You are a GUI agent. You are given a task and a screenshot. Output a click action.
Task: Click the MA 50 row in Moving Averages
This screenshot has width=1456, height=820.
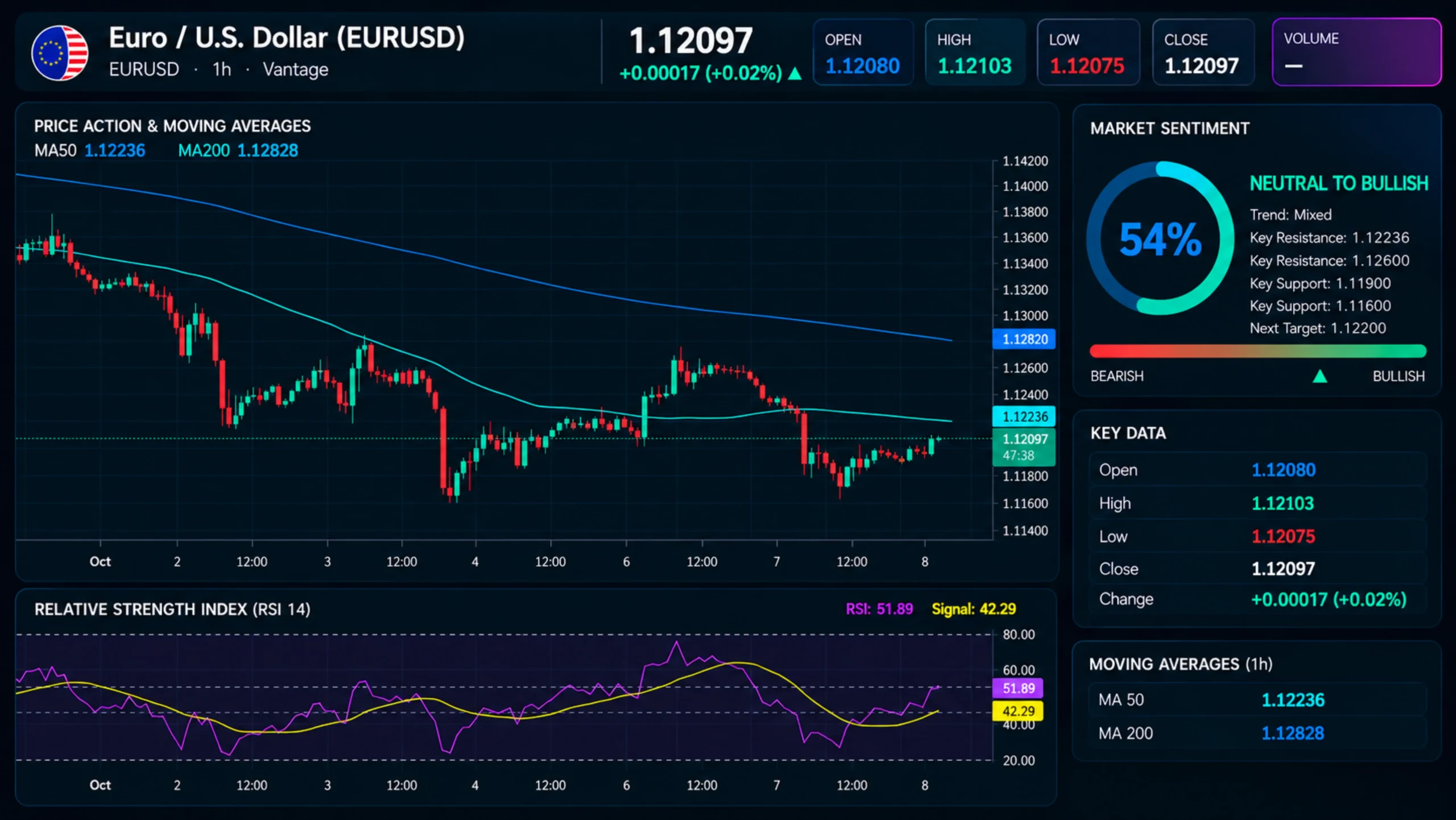[1258, 700]
